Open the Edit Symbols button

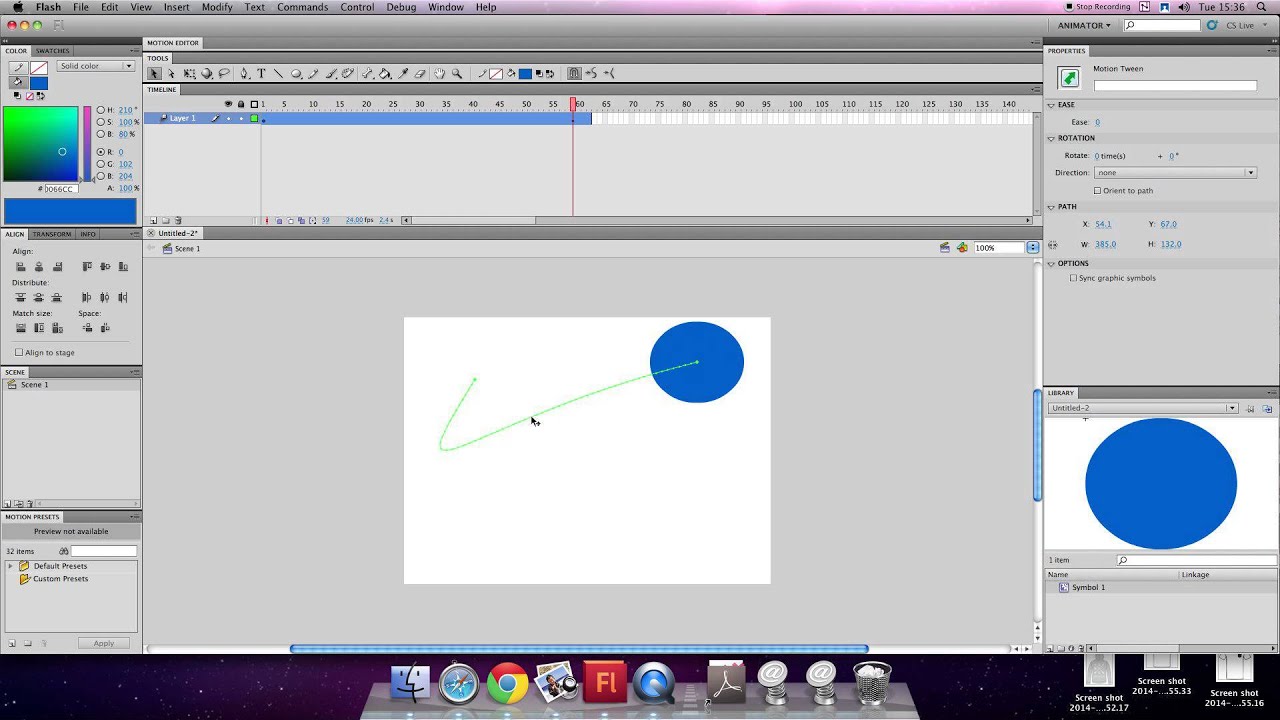[x=962, y=248]
